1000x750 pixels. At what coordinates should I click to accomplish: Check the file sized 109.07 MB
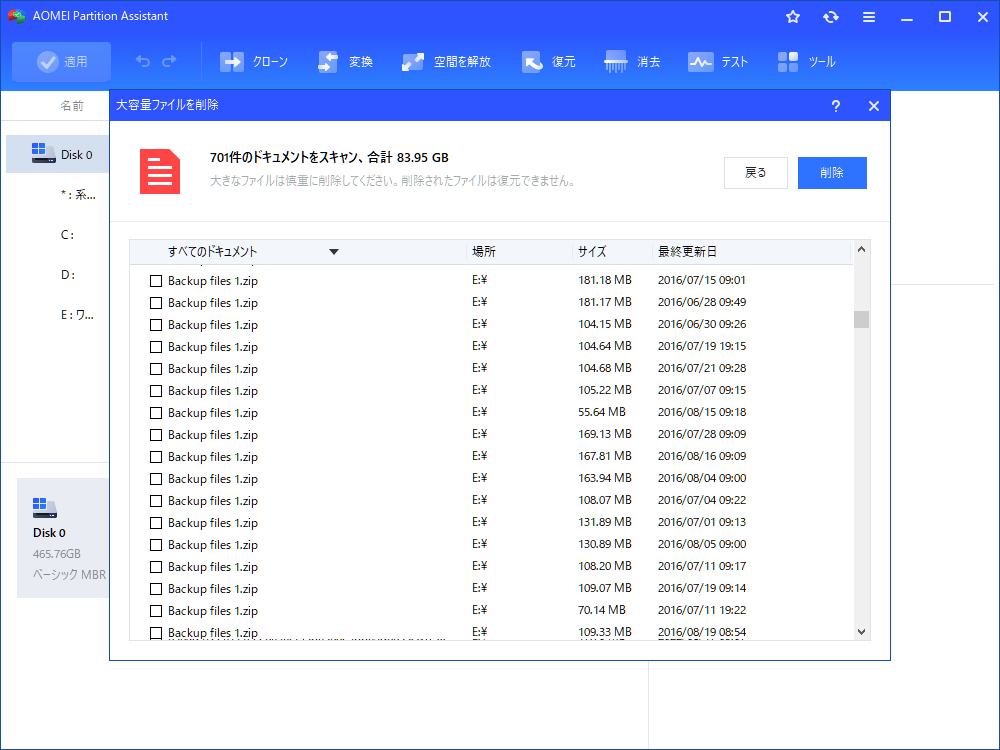156,589
